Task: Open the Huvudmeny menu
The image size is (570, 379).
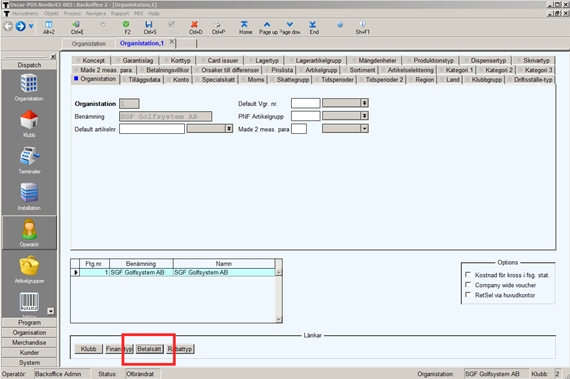Action: [x=25, y=13]
